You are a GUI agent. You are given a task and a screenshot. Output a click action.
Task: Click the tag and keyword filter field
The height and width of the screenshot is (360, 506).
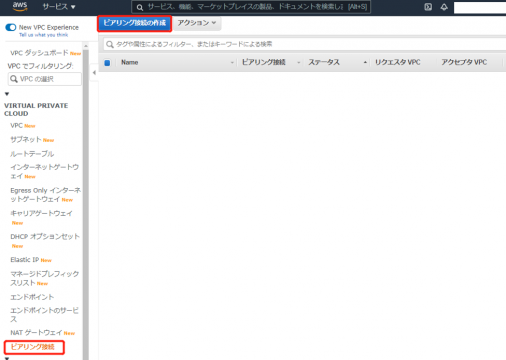304,44
